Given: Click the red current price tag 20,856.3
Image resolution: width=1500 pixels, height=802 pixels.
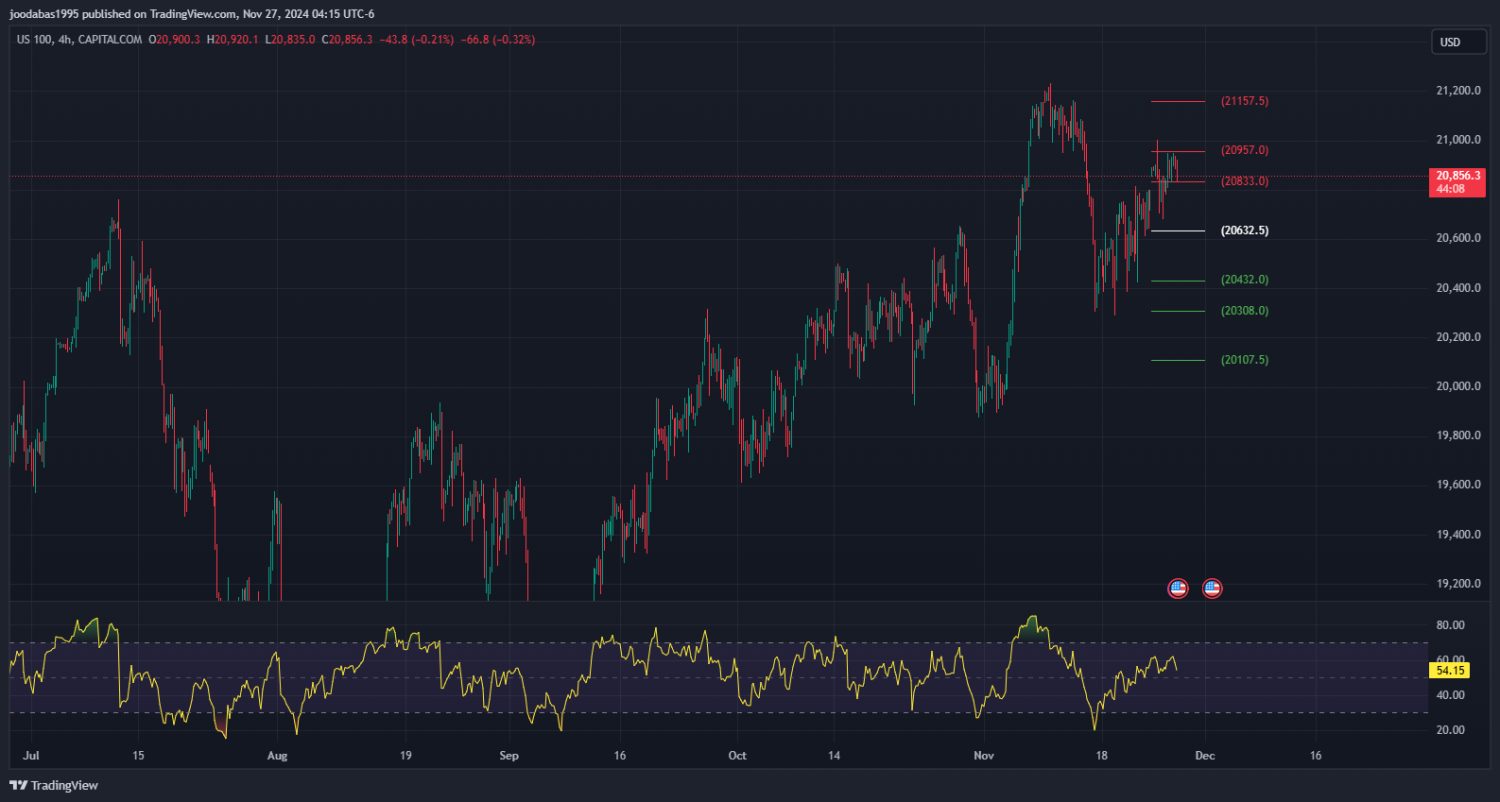Looking at the screenshot, I should [1457, 182].
